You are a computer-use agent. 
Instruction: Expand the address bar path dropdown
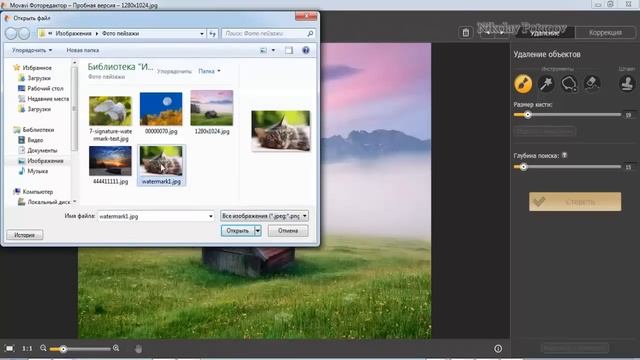tap(202, 33)
